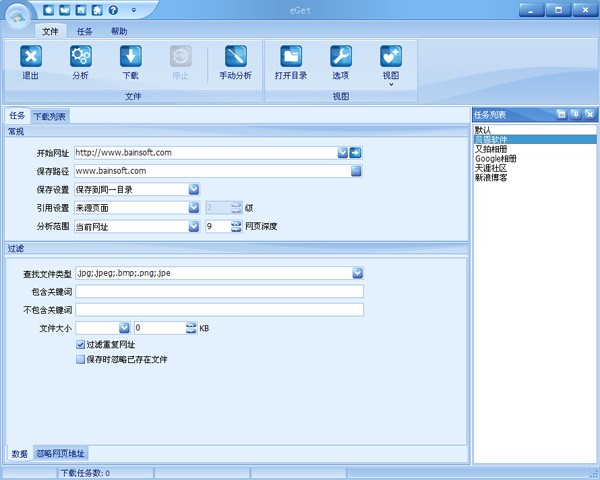Start analysis with the 分析 gears icon
Image resolution: width=600 pixels, height=480 pixels.
click(81, 56)
